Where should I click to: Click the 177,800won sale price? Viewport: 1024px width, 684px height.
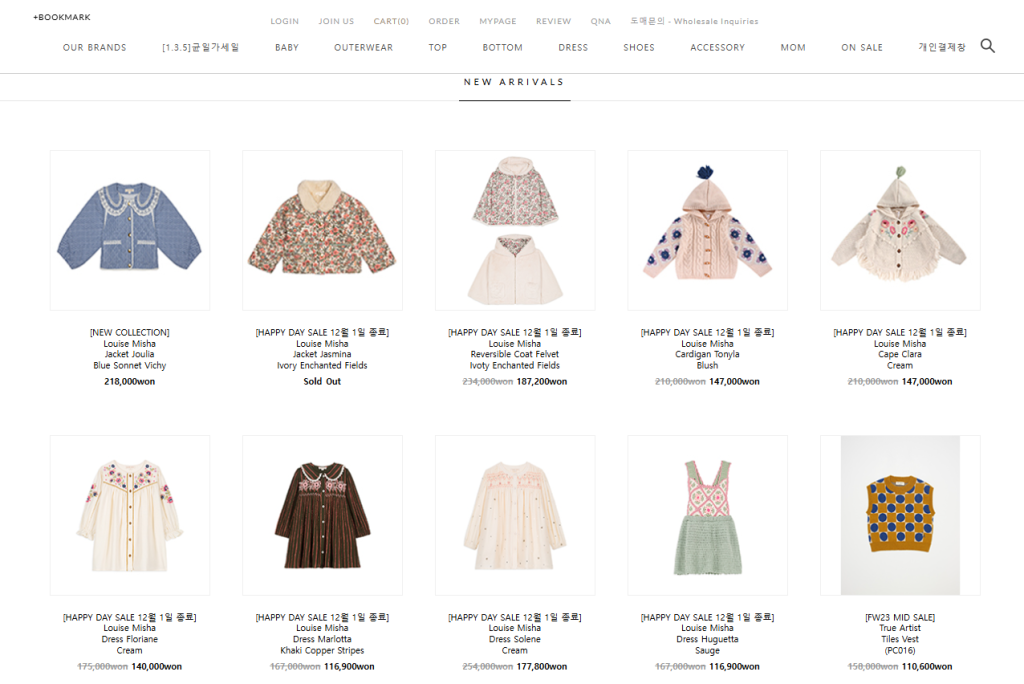point(541,666)
